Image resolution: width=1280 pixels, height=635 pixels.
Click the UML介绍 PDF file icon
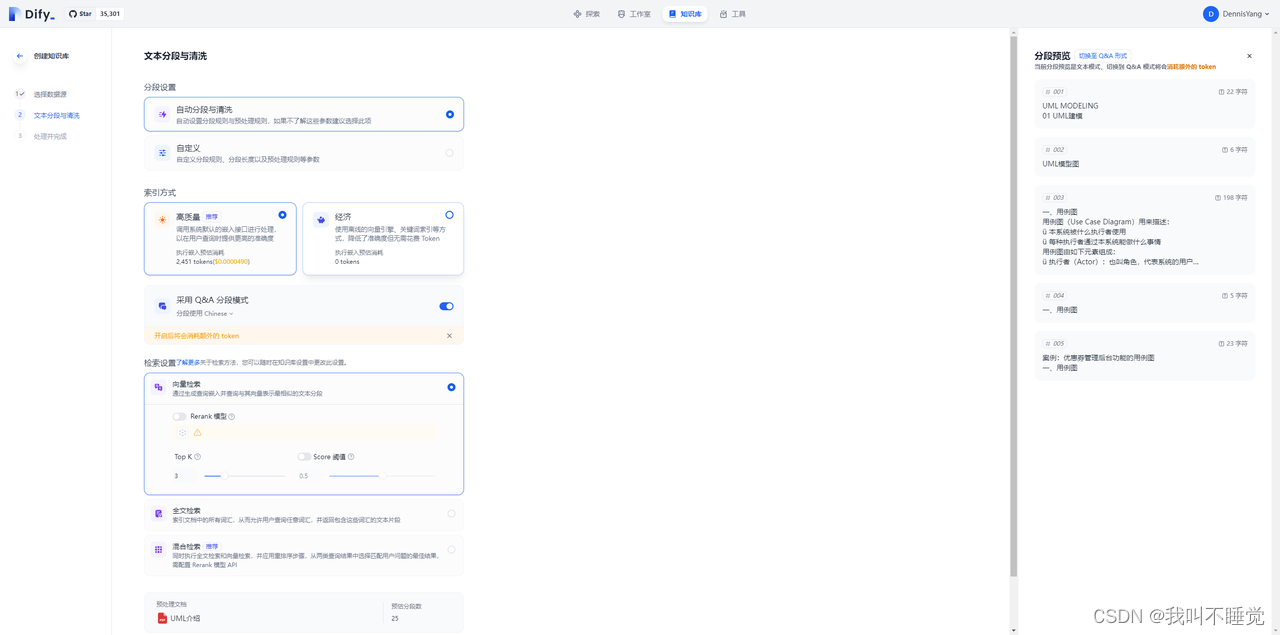pyautogui.click(x=162, y=618)
